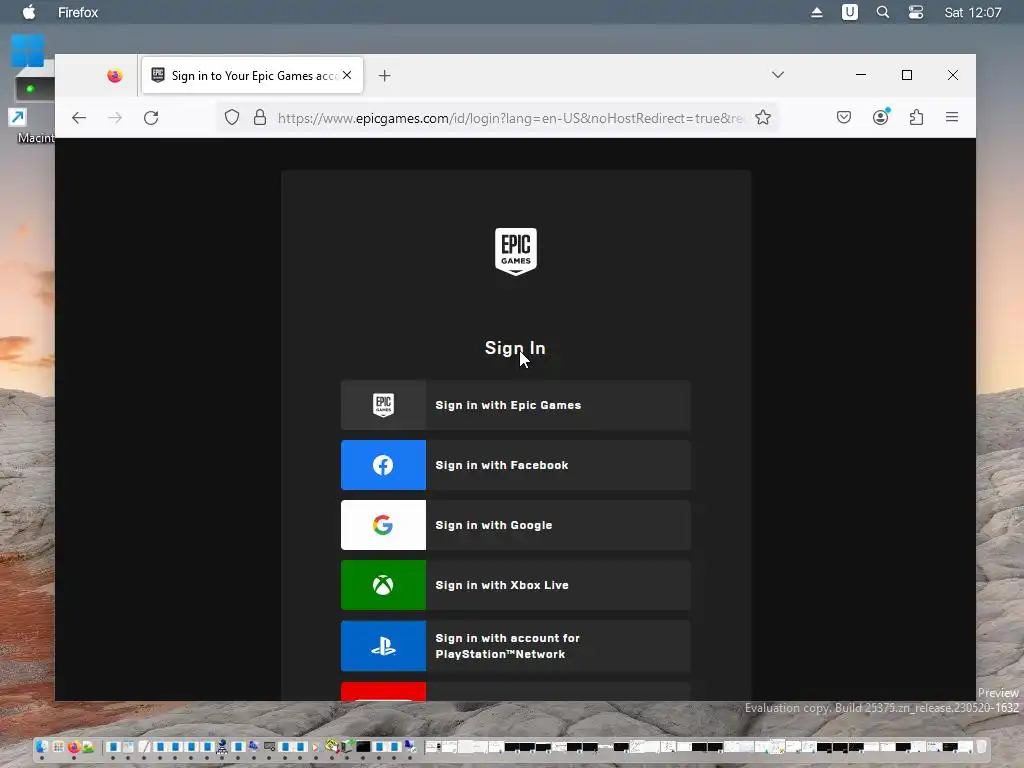Open Finder from the Dock

[42, 746]
